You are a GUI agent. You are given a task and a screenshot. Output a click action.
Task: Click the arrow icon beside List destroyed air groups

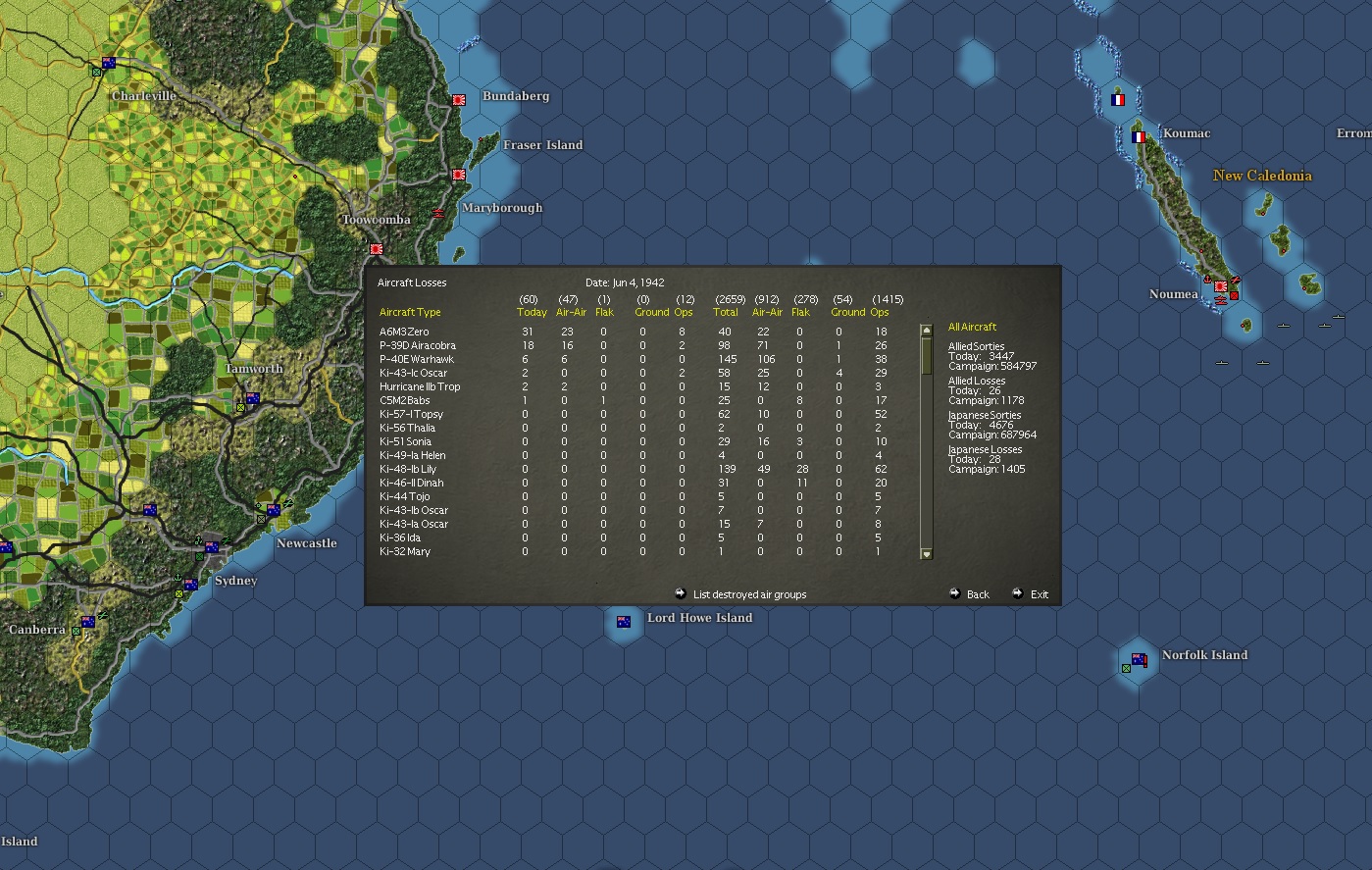(x=681, y=593)
